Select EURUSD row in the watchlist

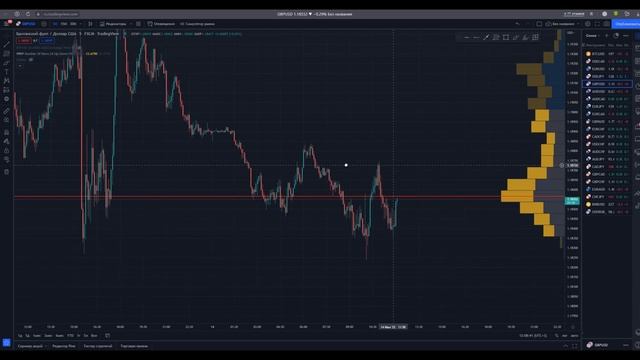[x=607, y=69]
